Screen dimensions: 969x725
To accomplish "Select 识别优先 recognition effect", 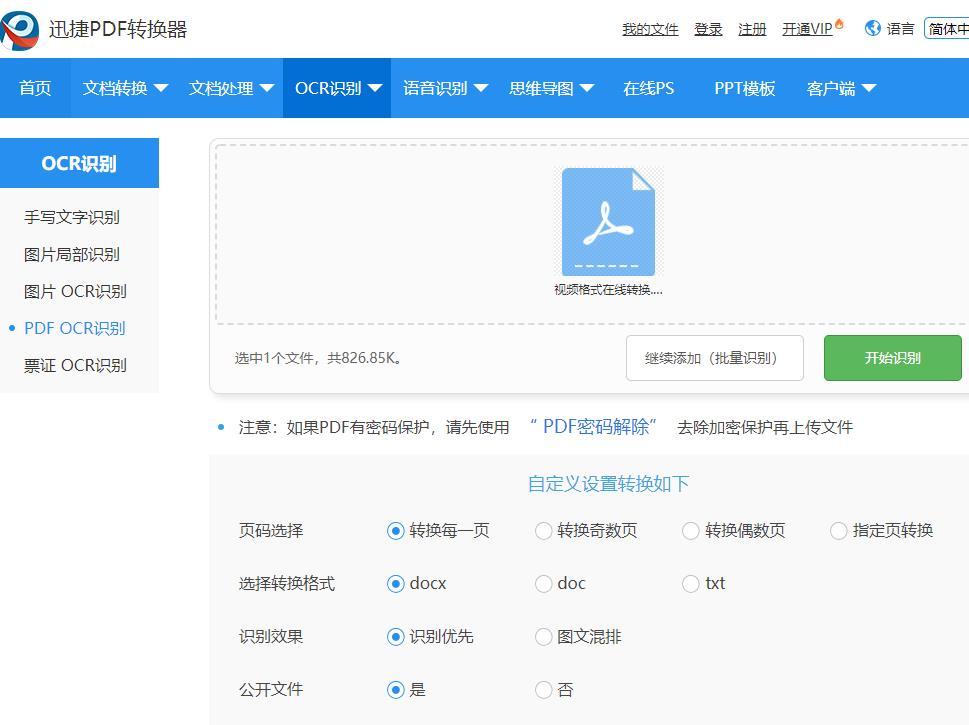I will click(396, 637).
